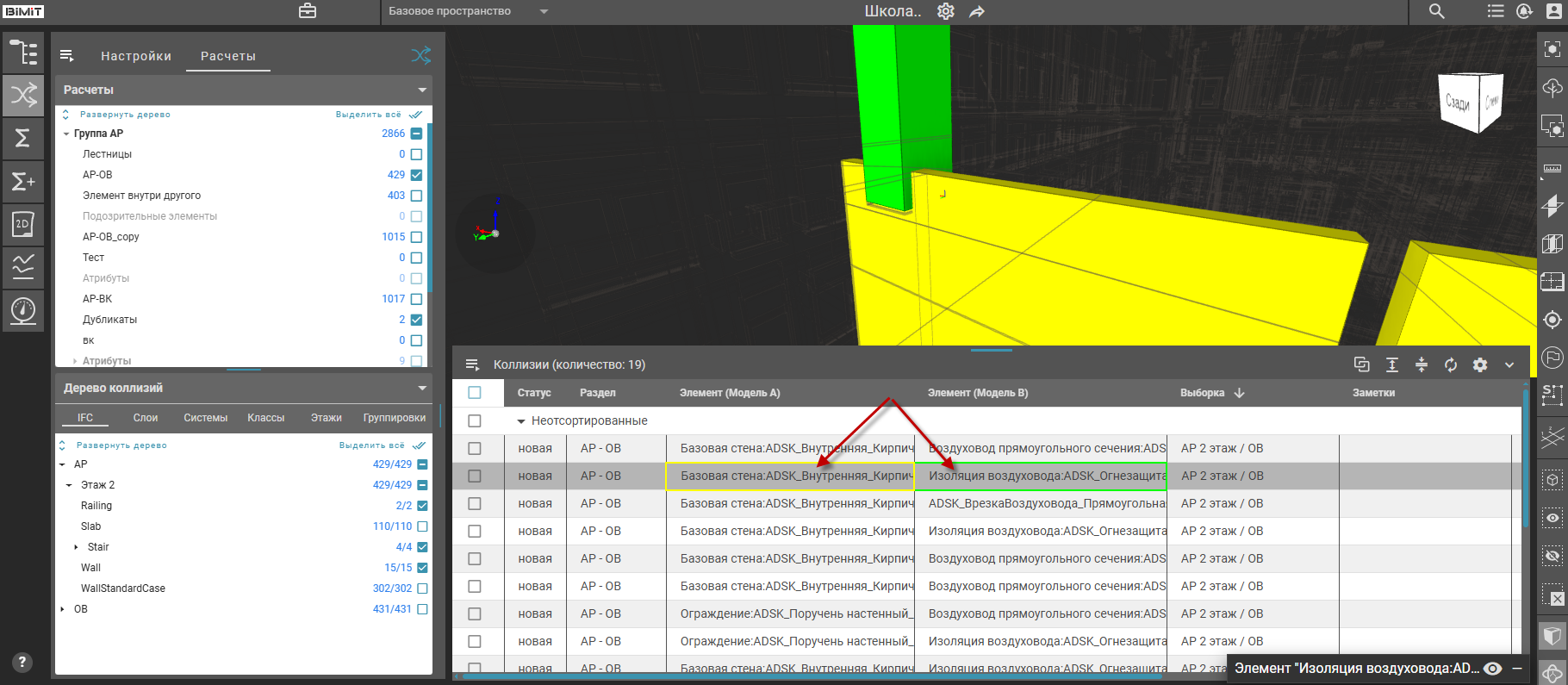Open the gauge dashboard icon in left sidebar
1568x685 pixels.
[23, 309]
